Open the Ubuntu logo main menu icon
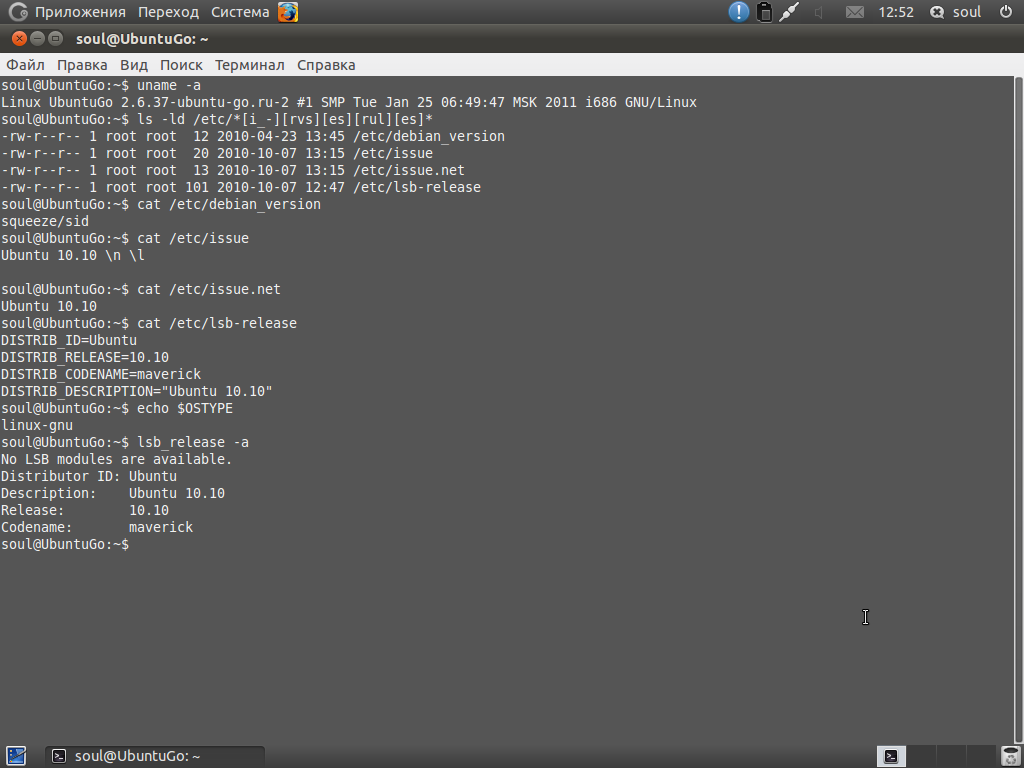The width and height of the screenshot is (1024, 768). [18, 12]
